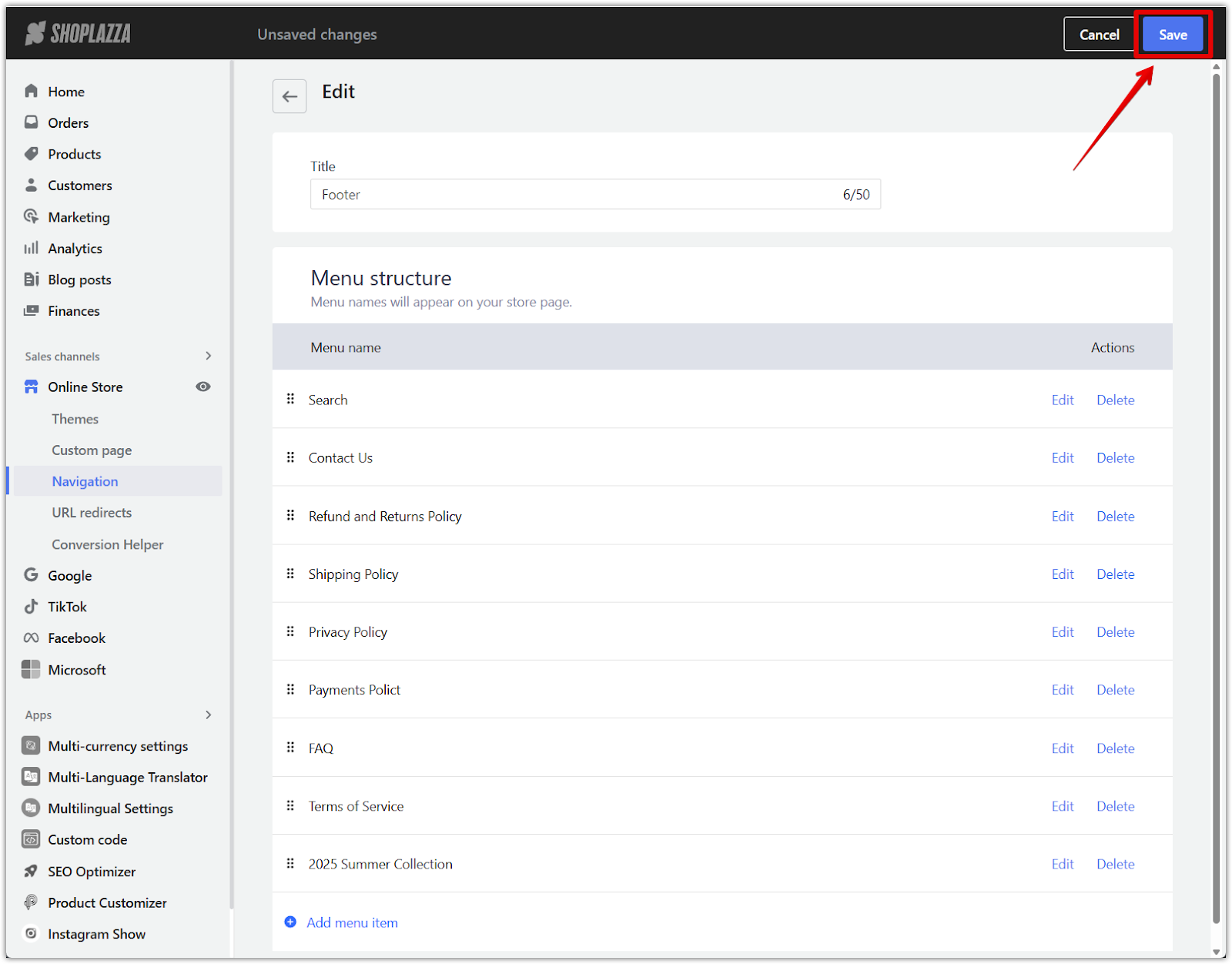Click the Orders inbox icon
1232x964 pixels.
(31, 122)
